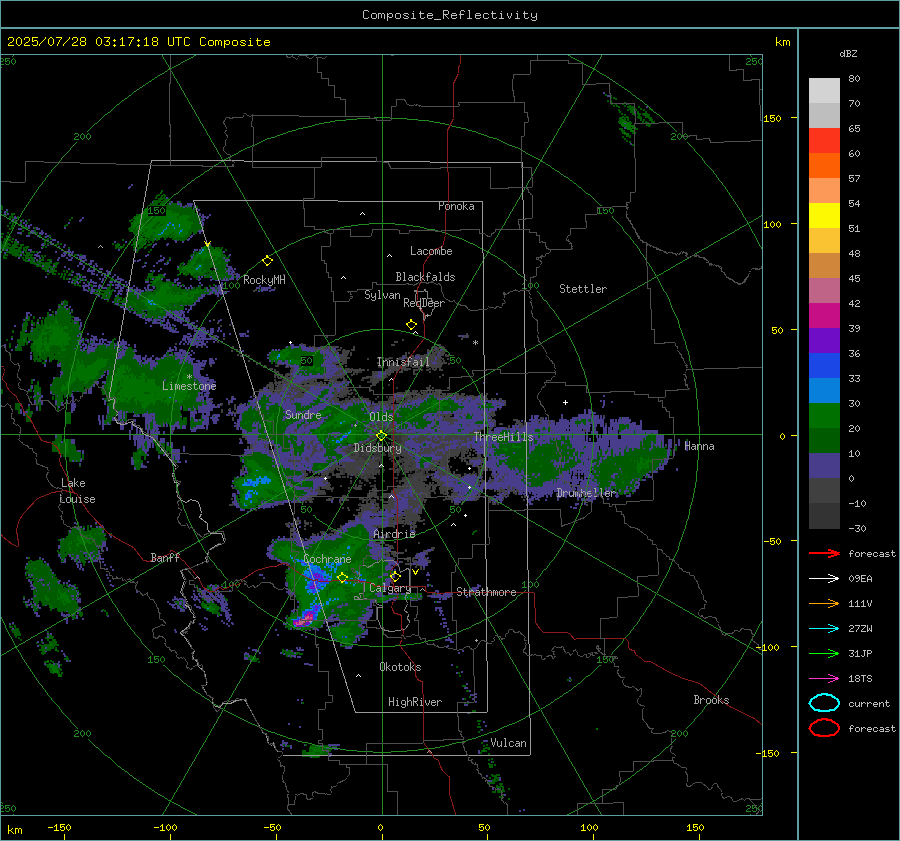This screenshot has width=900, height=841.
Task: Click the Banff town label
Action: (165, 557)
